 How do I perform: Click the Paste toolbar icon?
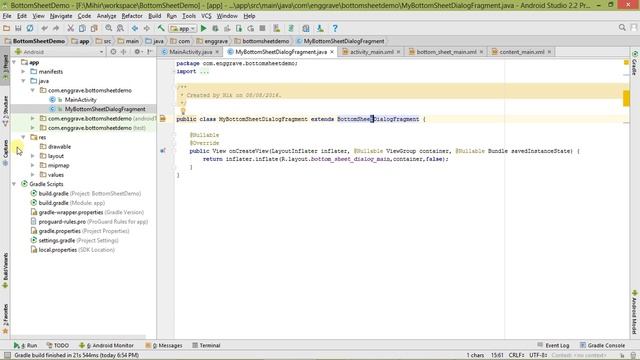94,28
